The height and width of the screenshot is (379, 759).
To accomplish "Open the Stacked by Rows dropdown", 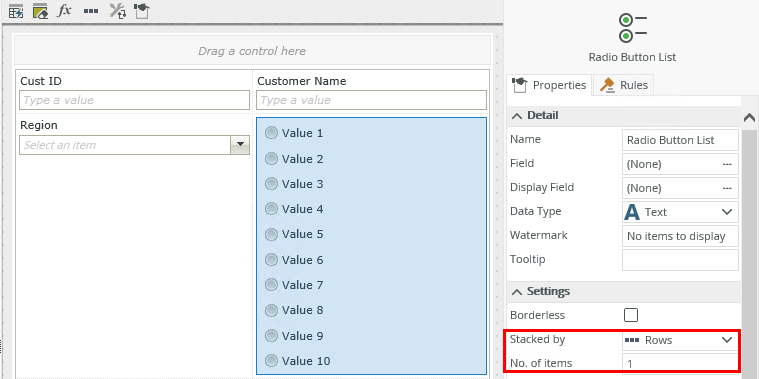I will point(680,340).
